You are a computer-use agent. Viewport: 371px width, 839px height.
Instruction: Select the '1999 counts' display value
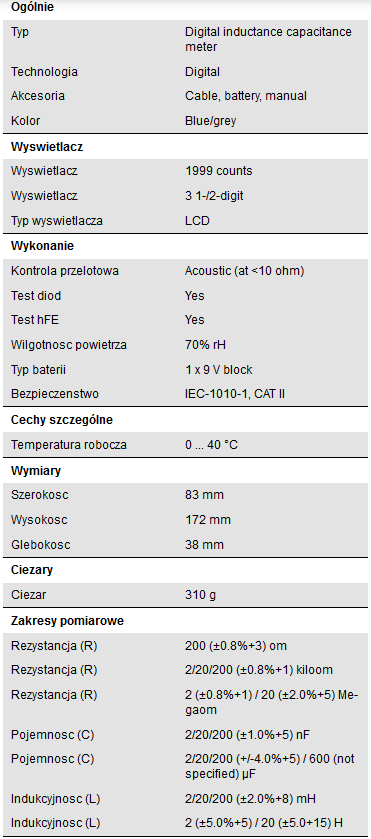tap(218, 171)
